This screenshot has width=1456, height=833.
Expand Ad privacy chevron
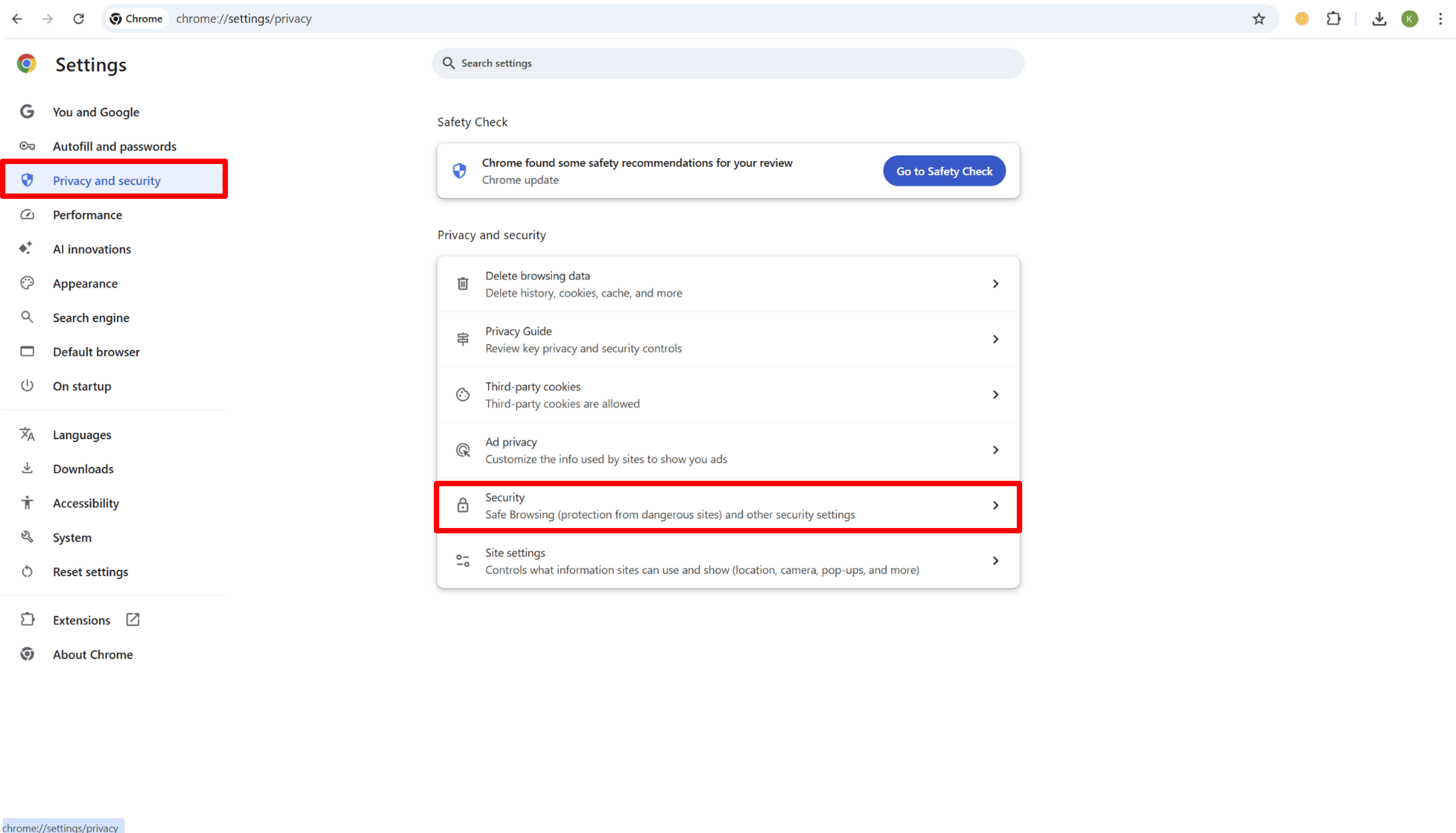click(995, 450)
